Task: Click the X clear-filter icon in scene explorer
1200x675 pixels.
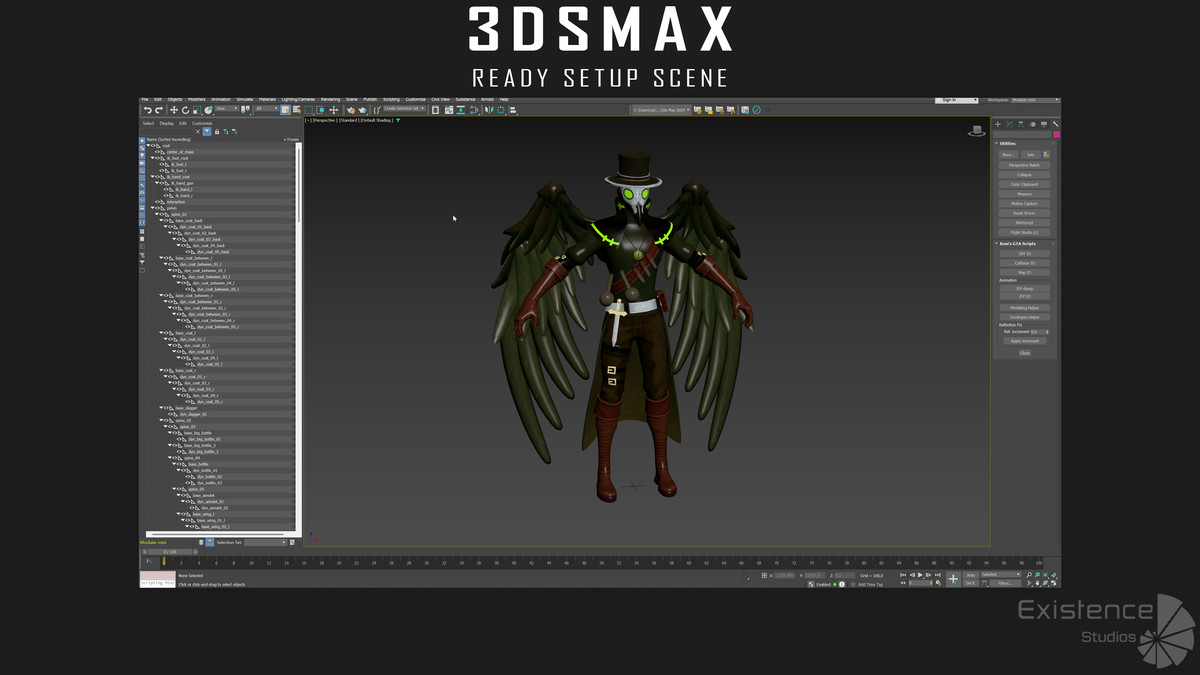Action: (x=198, y=131)
